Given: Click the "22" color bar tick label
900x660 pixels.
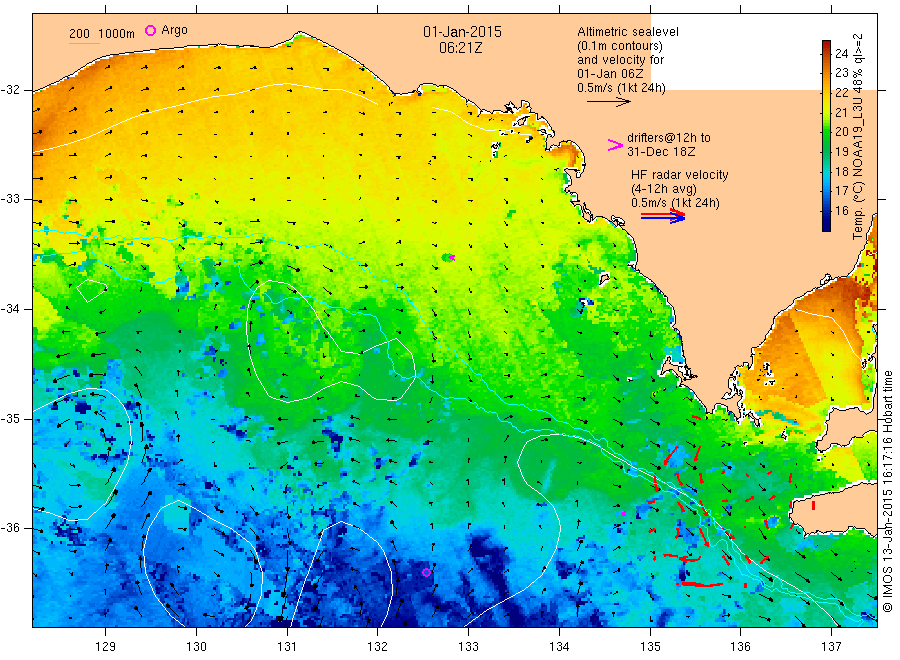Looking at the screenshot, I should click(x=841, y=92).
